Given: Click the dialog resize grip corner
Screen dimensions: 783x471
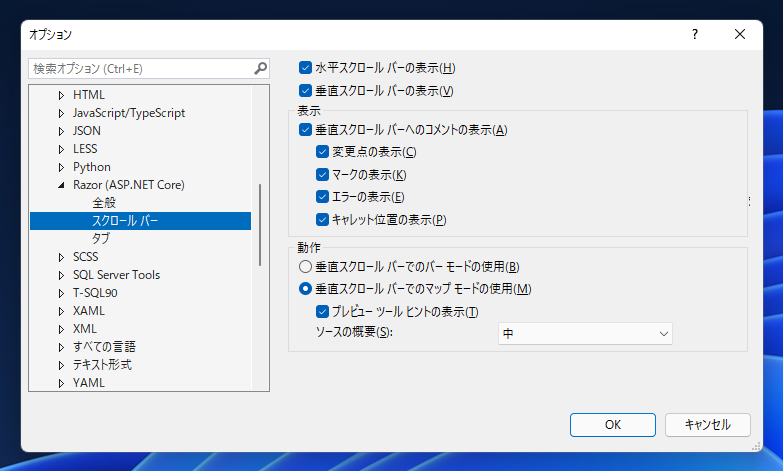Looking at the screenshot, I should pos(757,446).
